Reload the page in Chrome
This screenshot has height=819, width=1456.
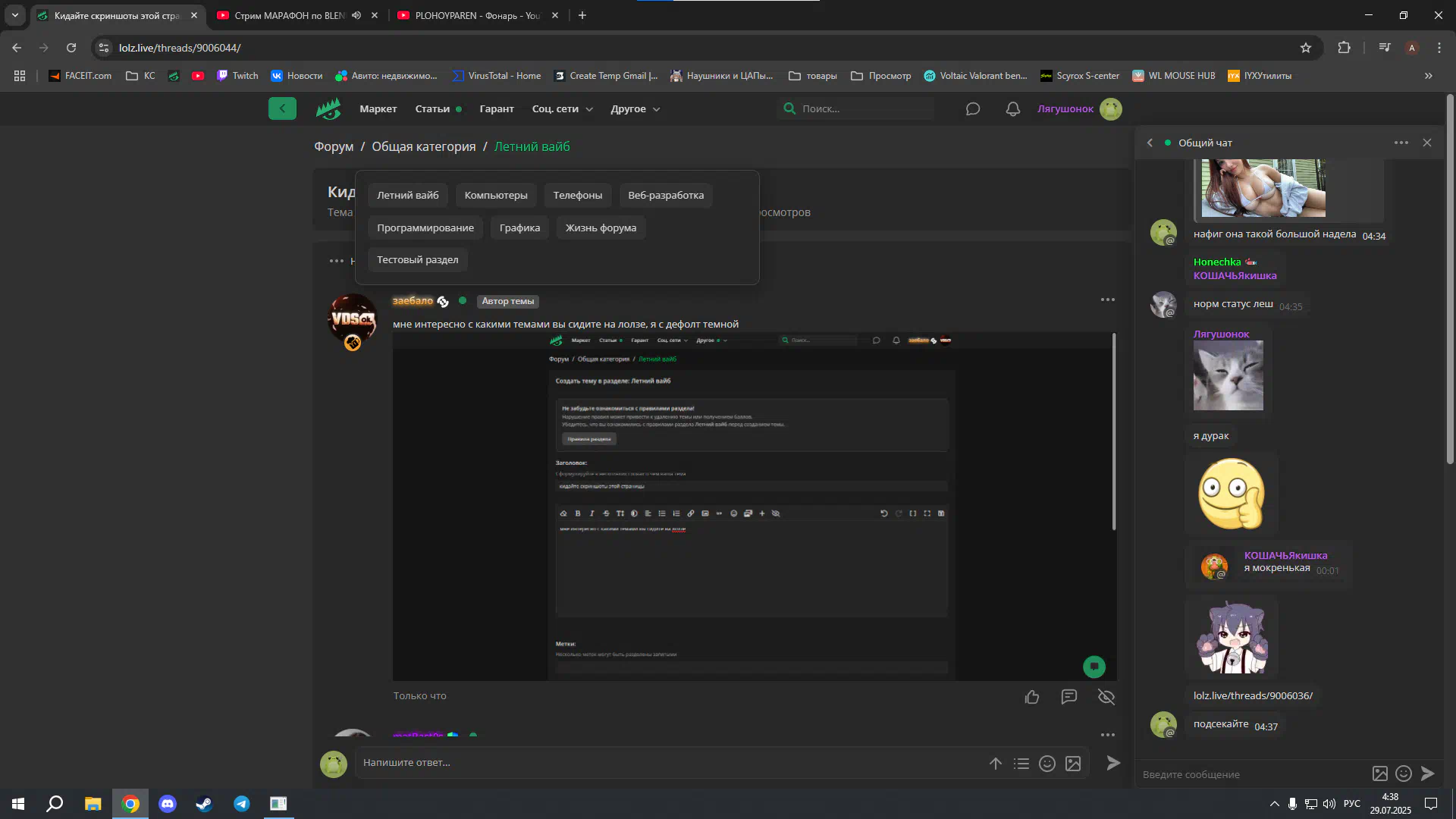pyautogui.click(x=71, y=48)
